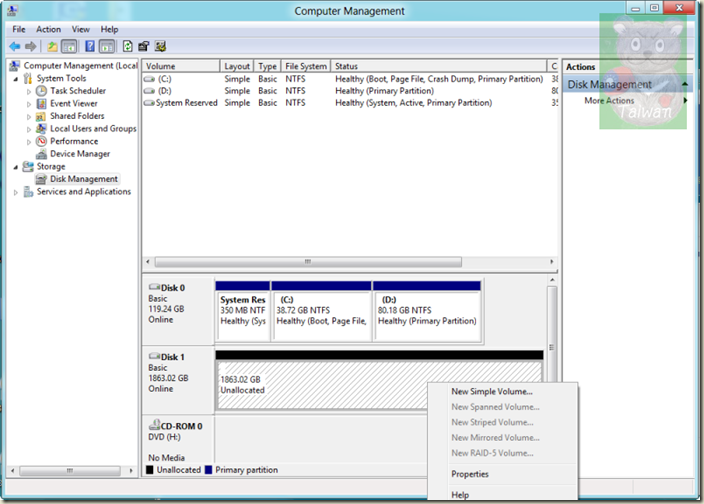Select the (D:) 80.18 GB partition block

(427, 310)
